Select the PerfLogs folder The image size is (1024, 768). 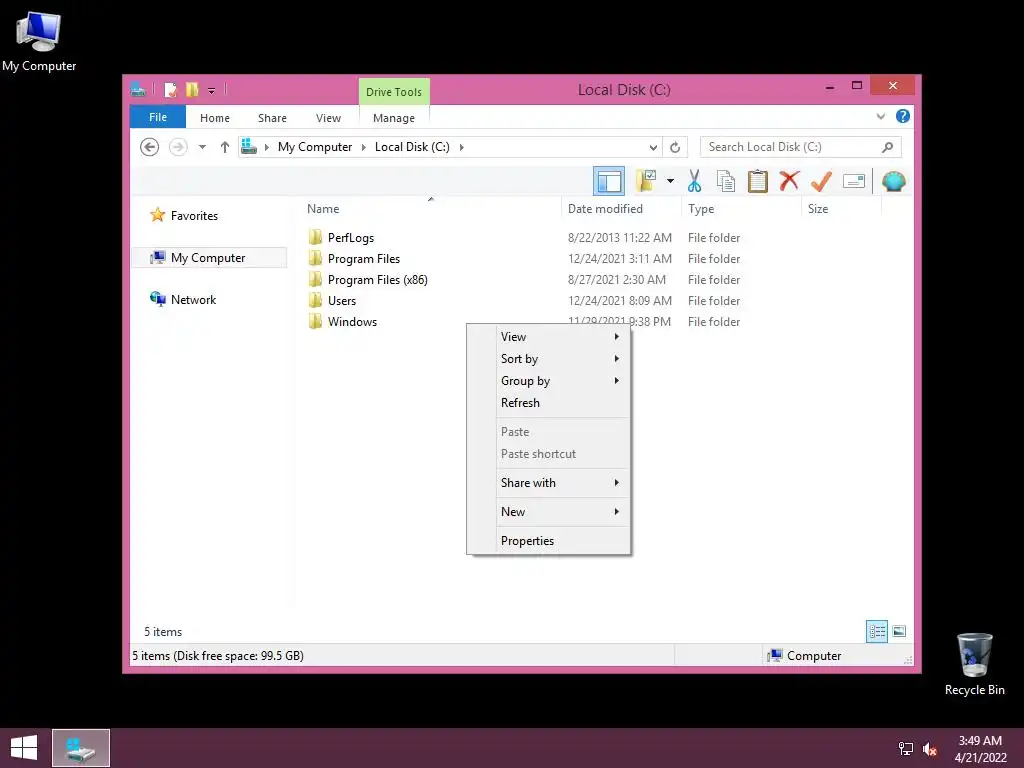[351, 238]
